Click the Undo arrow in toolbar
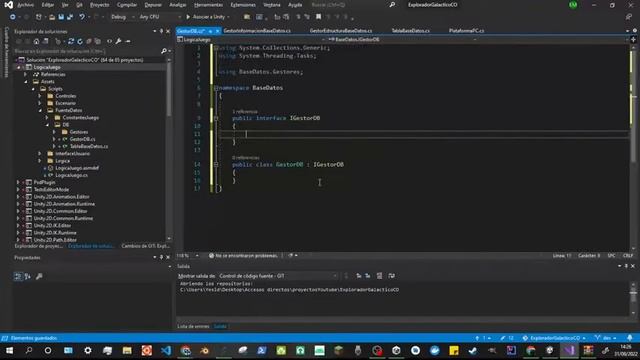 [x=82, y=17]
